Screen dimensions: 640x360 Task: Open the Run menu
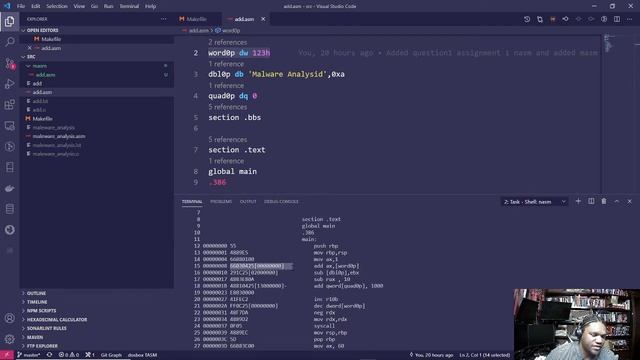[x=109, y=6]
